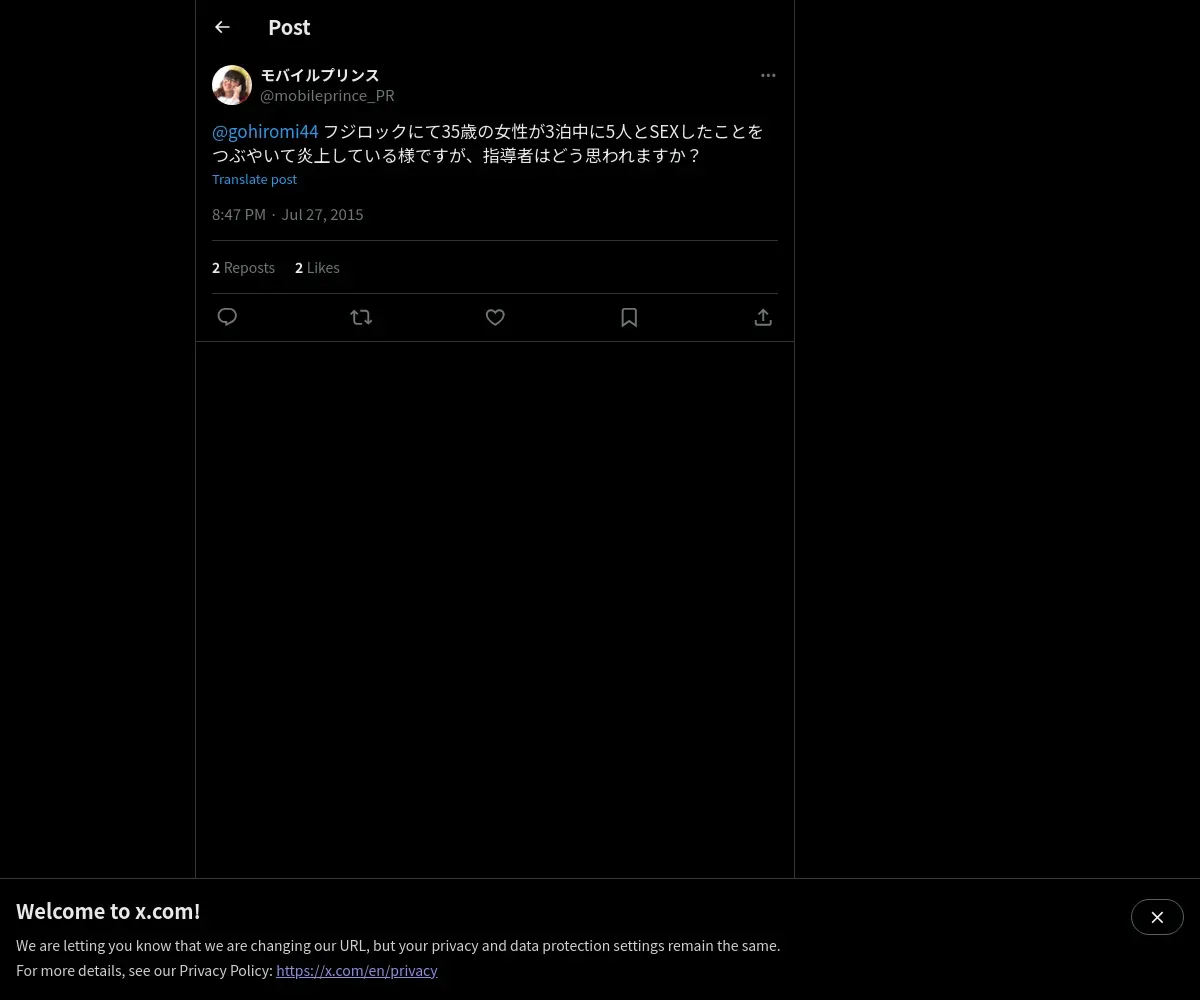The image size is (1200, 1000).
Task: Go back using the left arrow
Action: pos(222,27)
